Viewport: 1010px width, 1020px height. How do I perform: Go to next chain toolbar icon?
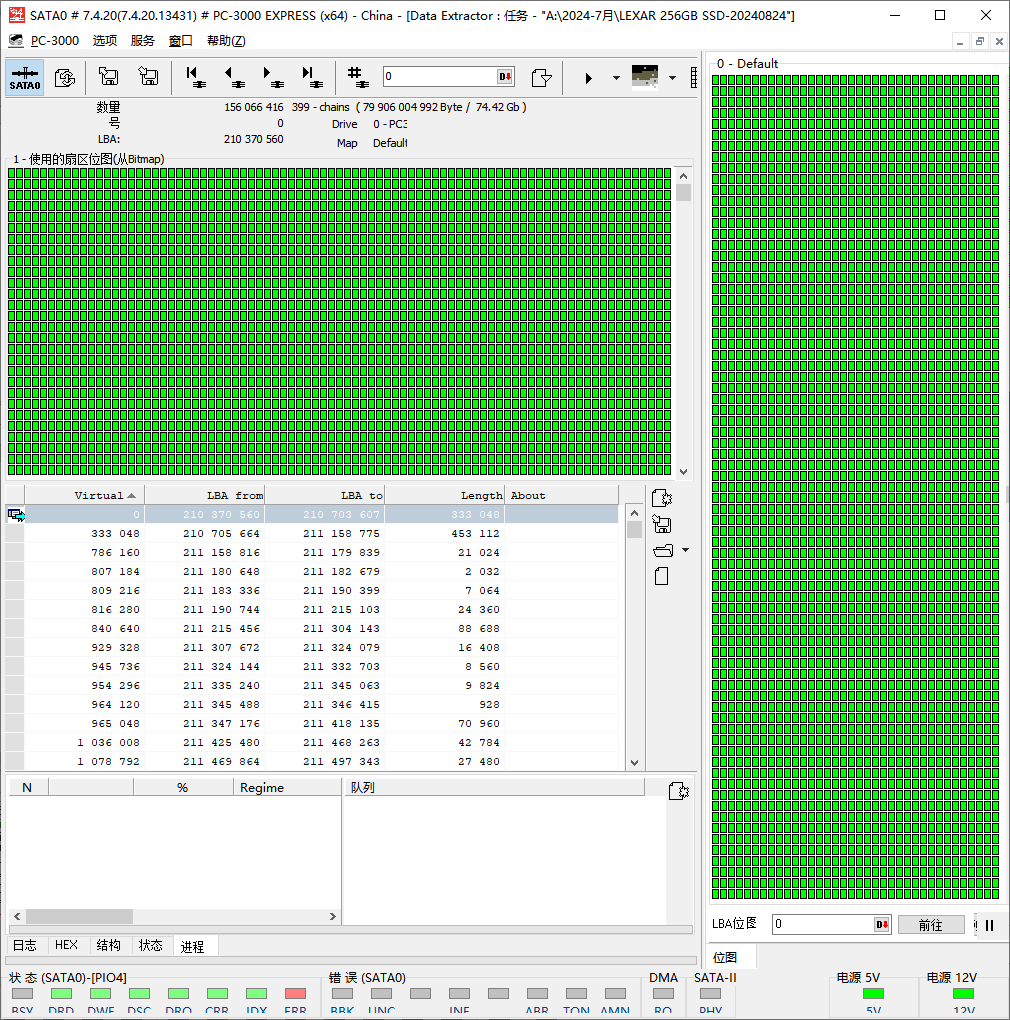tap(273, 77)
